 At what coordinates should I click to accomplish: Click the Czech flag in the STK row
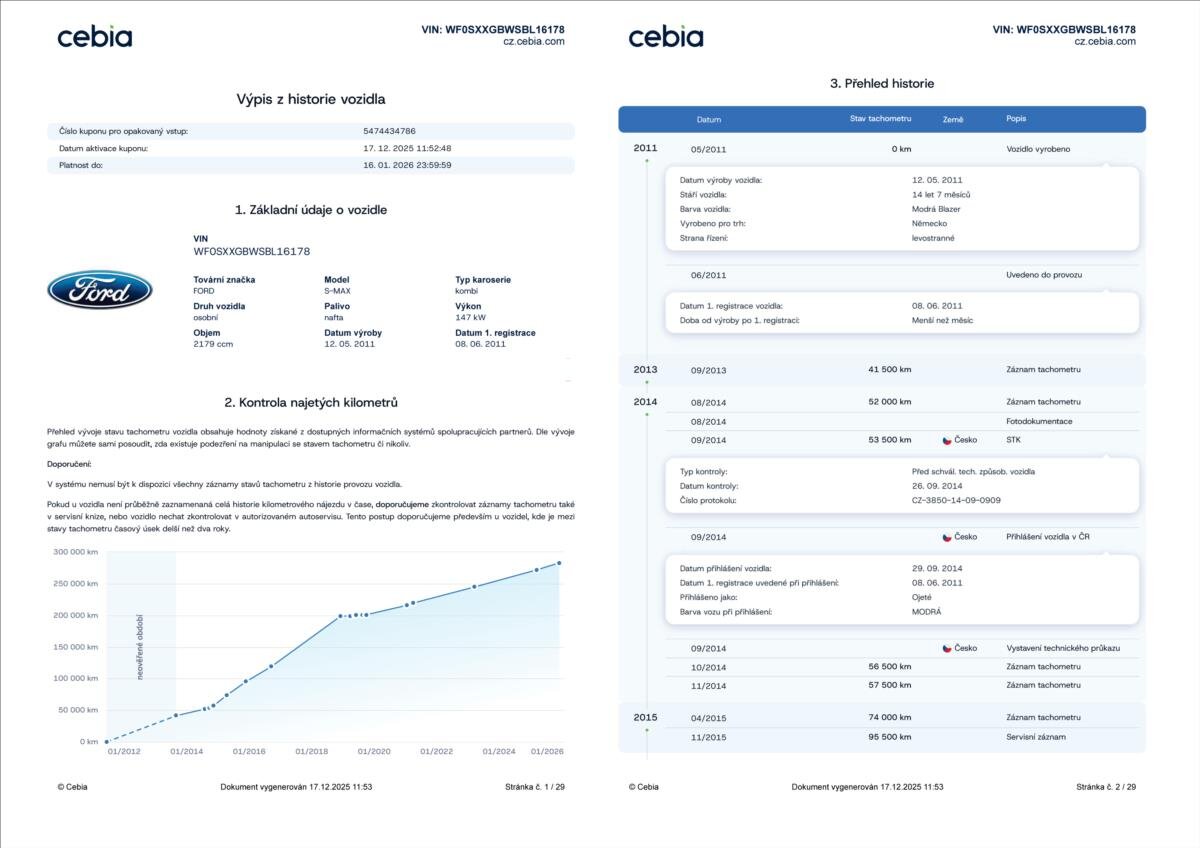947,440
